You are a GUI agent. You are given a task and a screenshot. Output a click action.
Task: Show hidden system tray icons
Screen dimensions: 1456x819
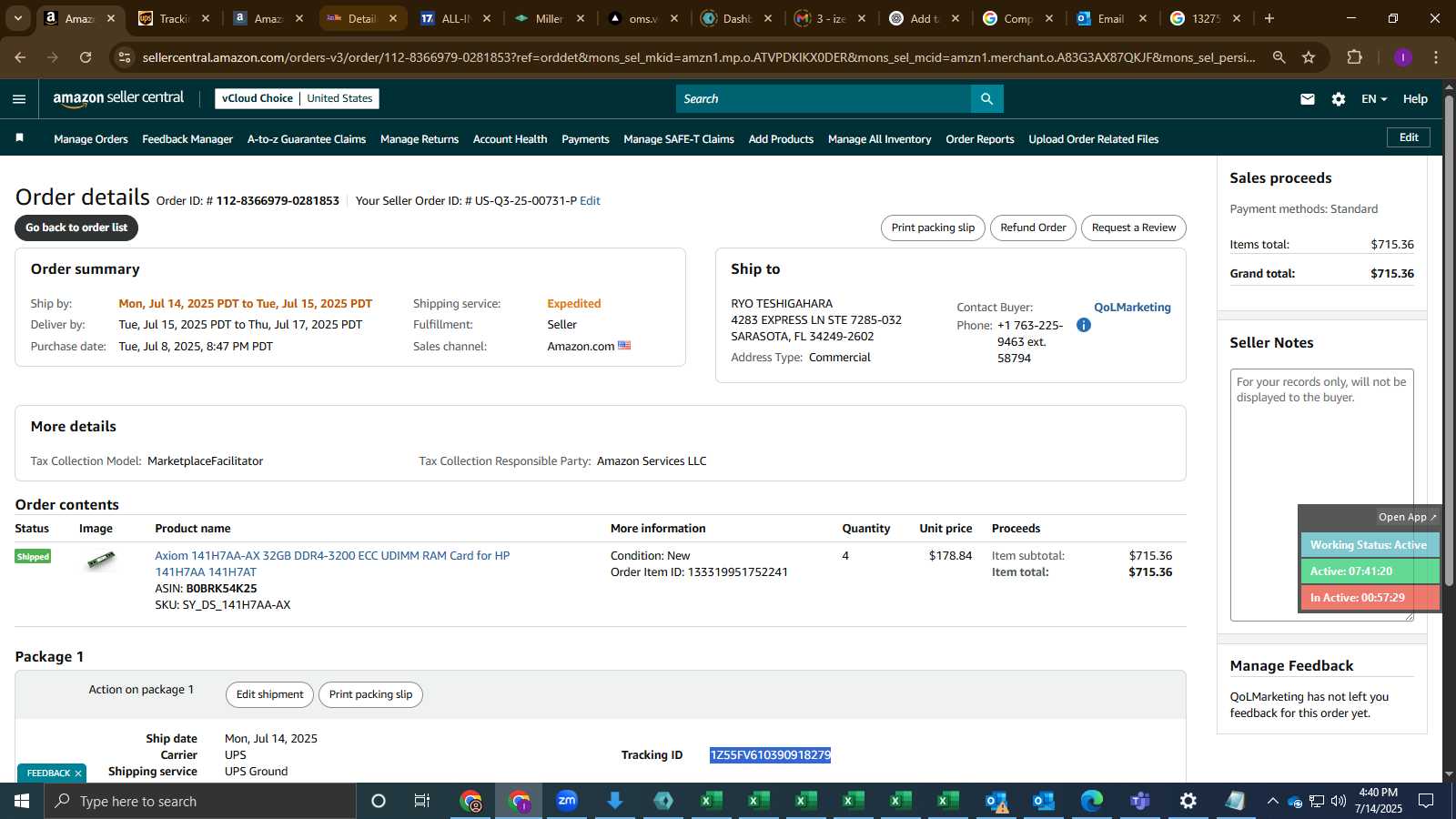click(x=1272, y=801)
